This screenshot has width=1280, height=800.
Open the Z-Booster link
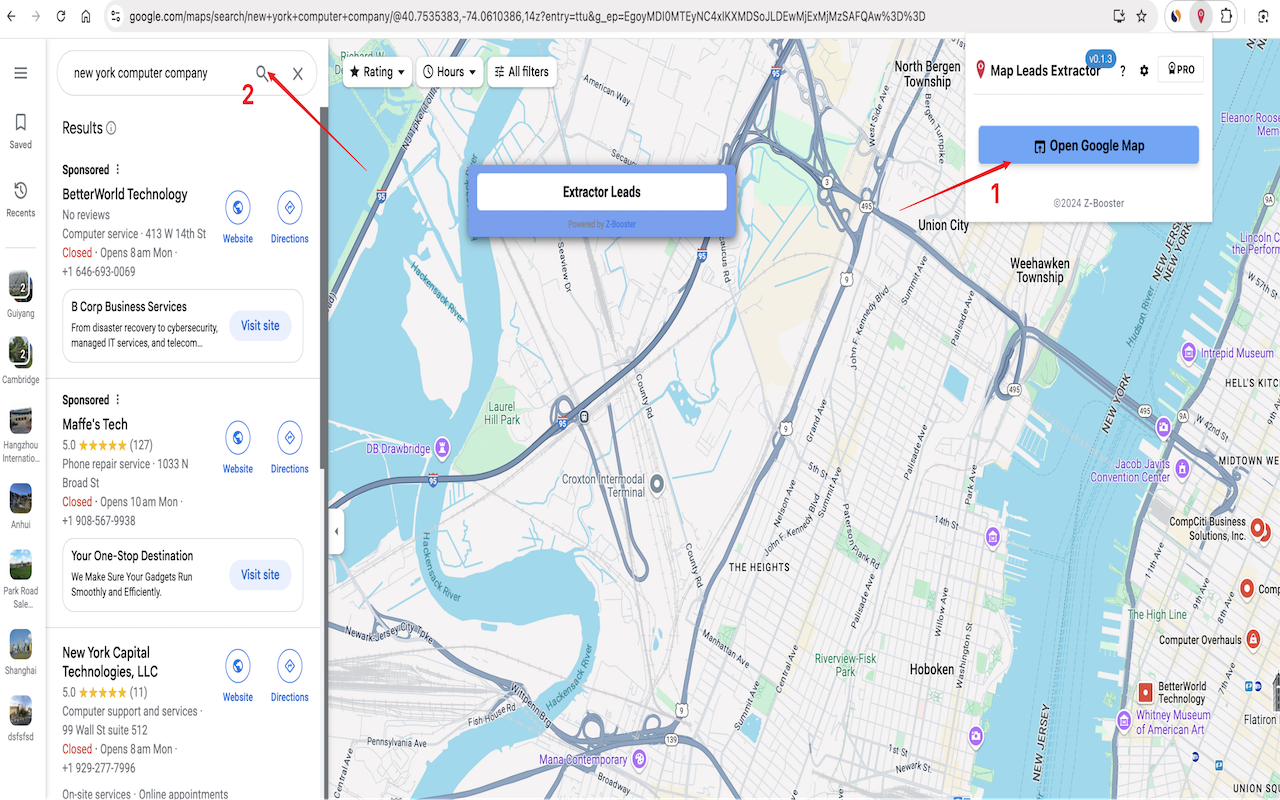[621, 224]
